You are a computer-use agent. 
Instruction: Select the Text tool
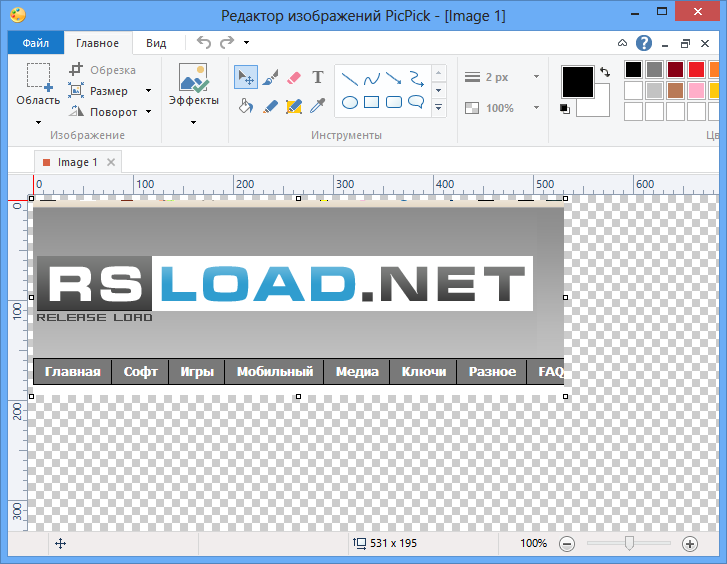[318, 77]
